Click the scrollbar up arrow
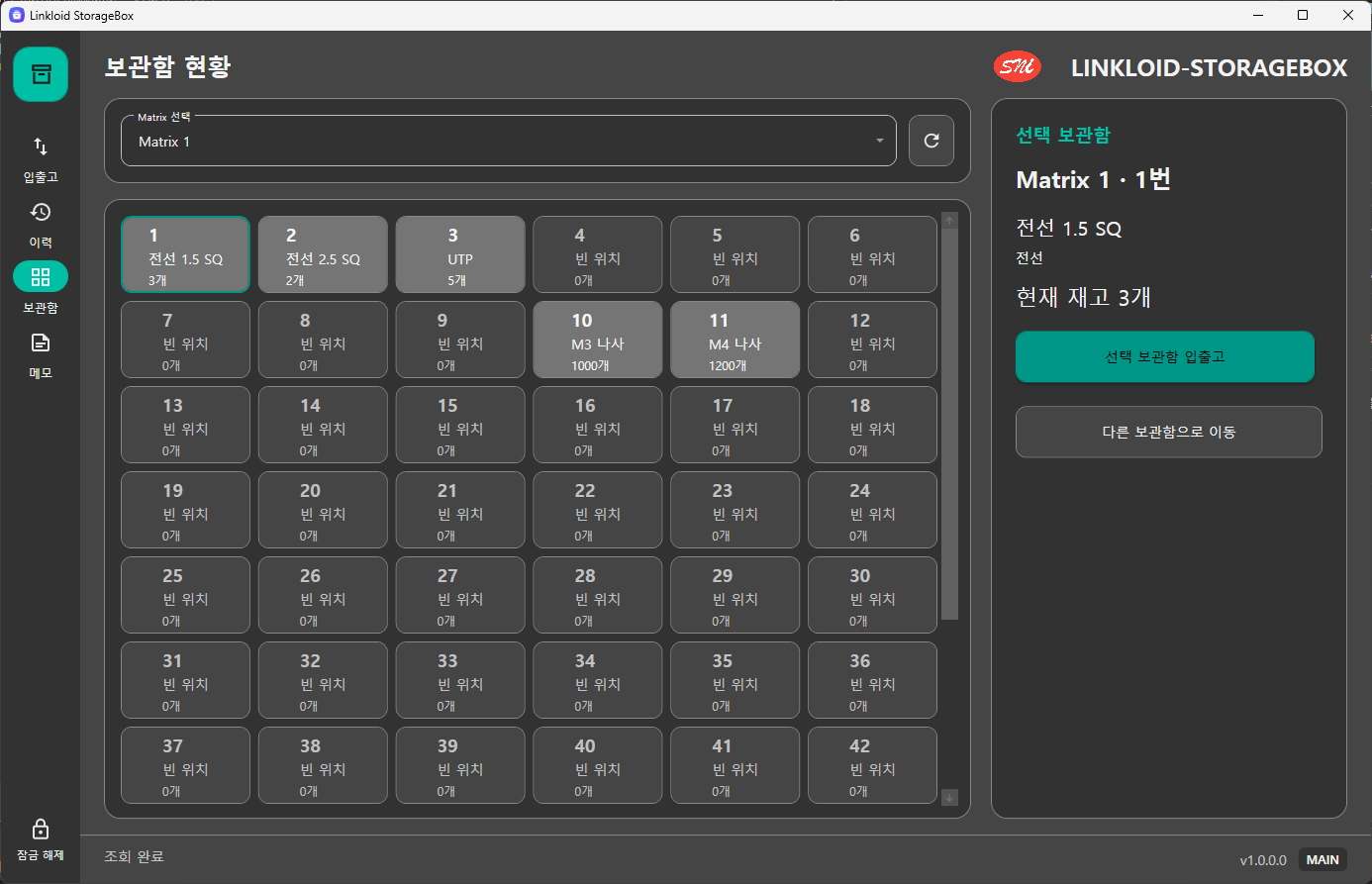Screen dimensions: 1372x884 click(x=949, y=220)
